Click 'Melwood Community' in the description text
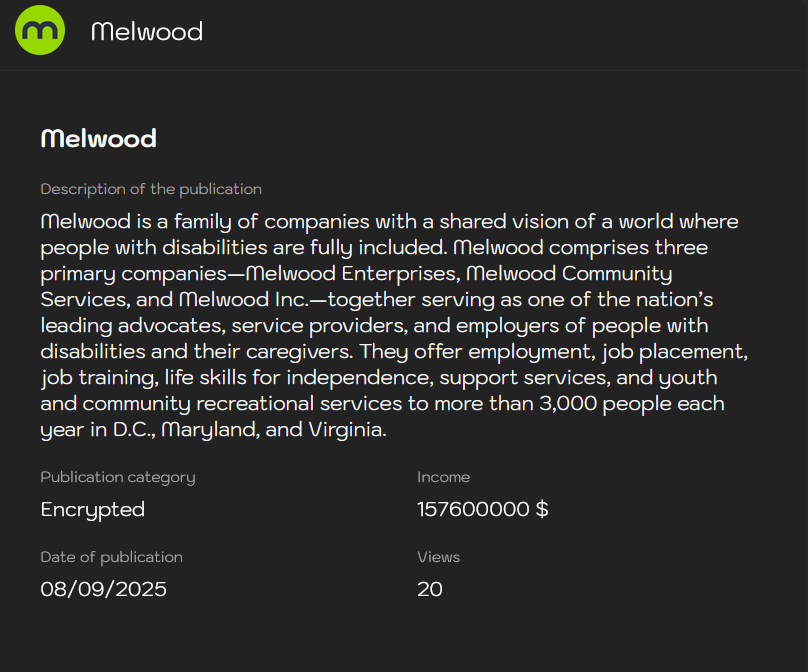 (569, 273)
